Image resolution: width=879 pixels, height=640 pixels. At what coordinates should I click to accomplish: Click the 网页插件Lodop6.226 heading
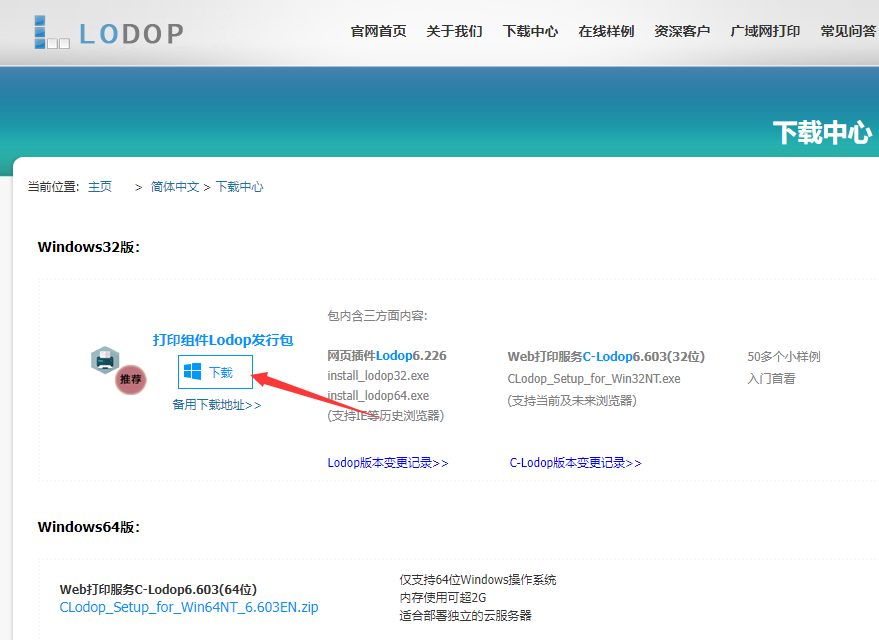pyautogui.click(x=387, y=356)
